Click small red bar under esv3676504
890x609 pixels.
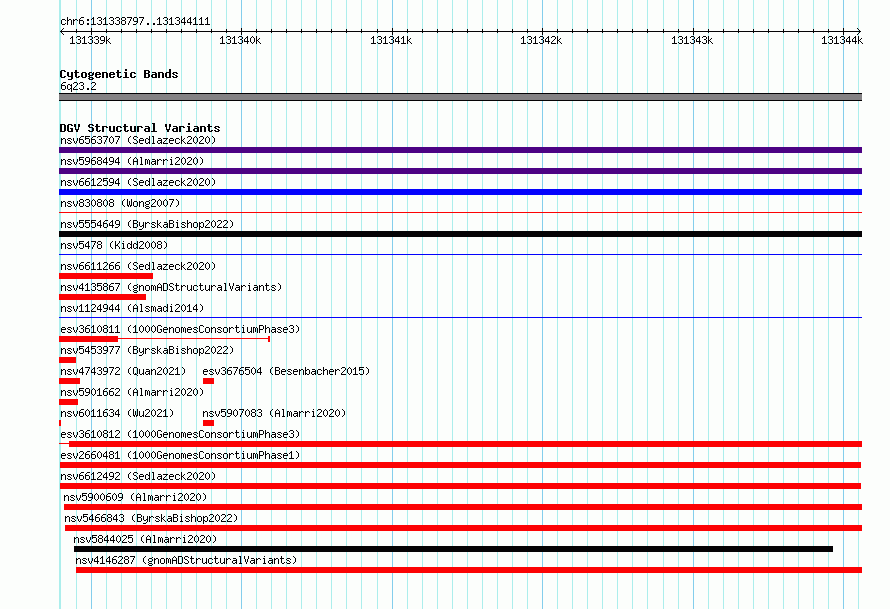tap(208, 381)
